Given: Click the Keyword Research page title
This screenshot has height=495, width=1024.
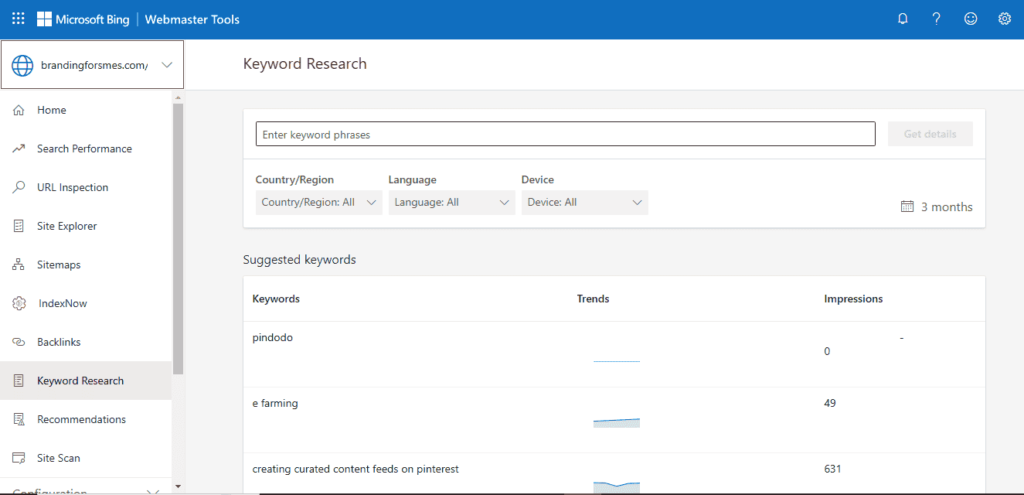Looking at the screenshot, I should [x=305, y=64].
